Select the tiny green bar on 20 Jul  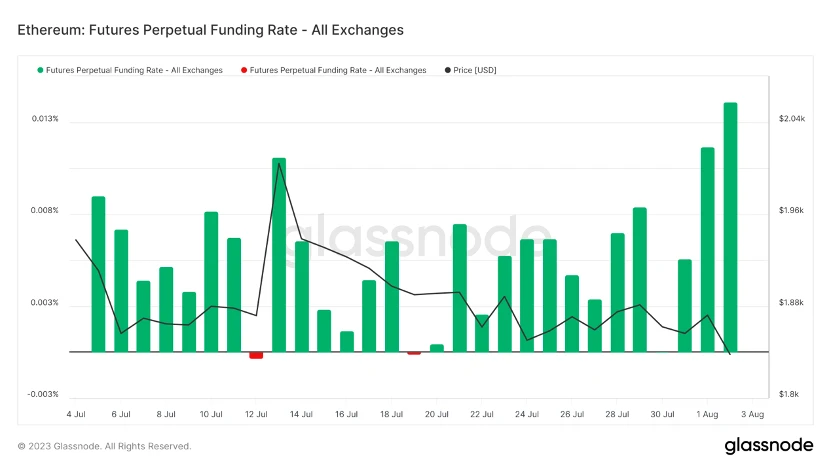coord(437,348)
